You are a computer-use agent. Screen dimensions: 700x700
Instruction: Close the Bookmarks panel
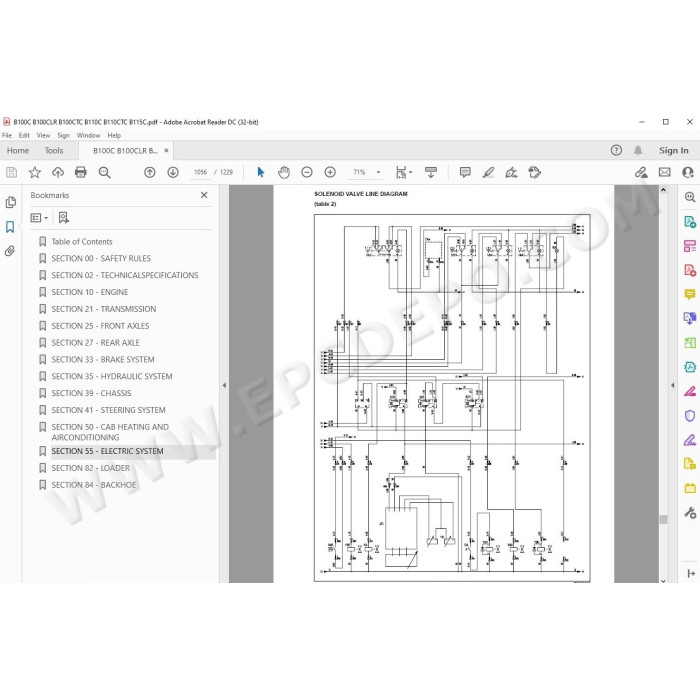pyautogui.click(x=204, y=195)
